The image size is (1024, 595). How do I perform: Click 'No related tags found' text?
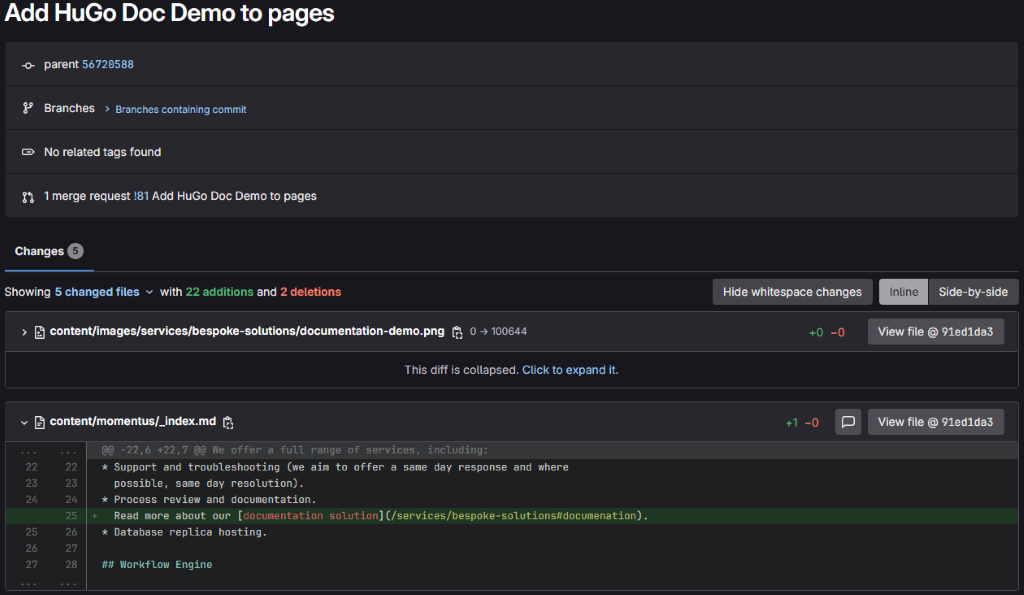[x=103, y=152]
